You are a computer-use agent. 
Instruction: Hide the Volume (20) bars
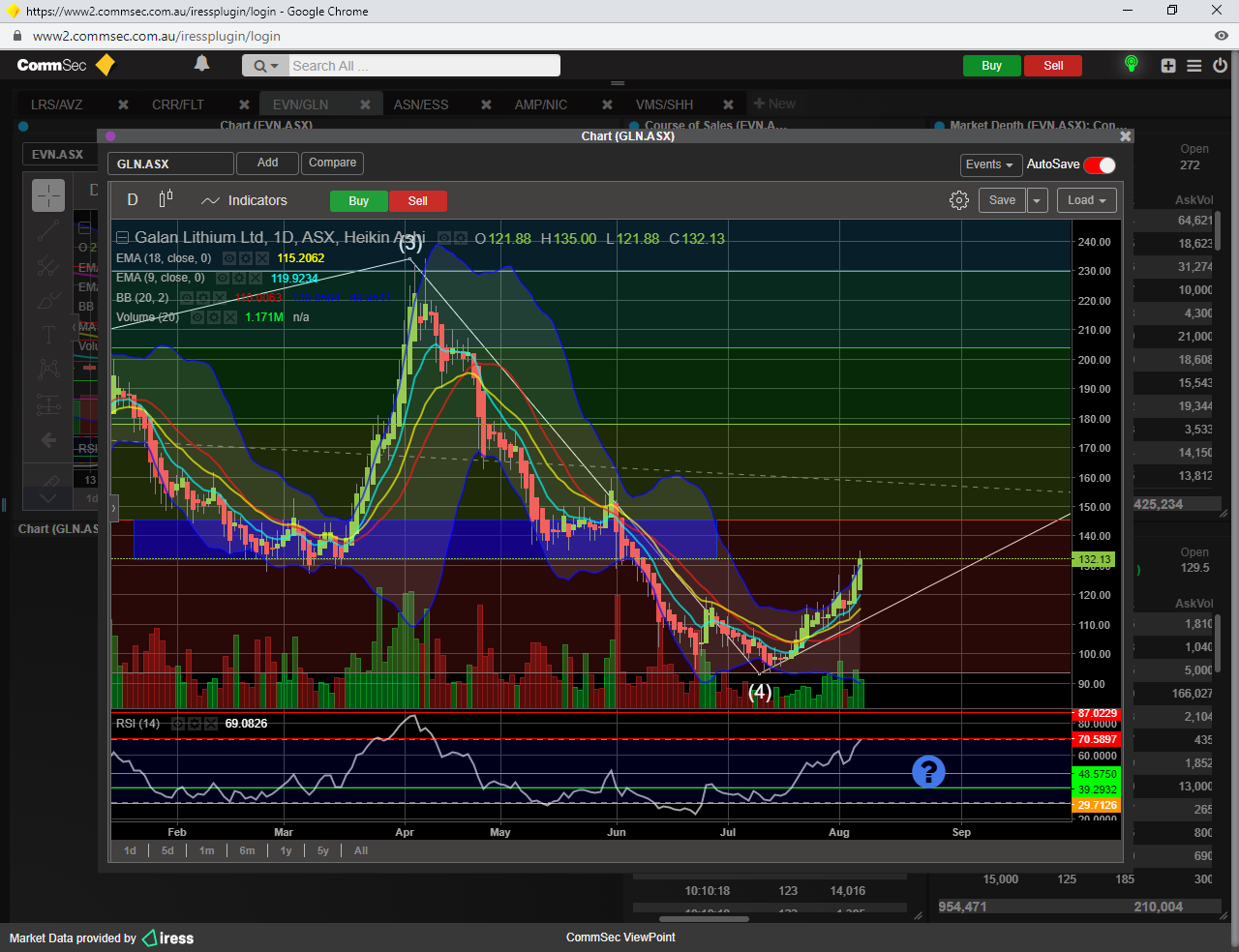[197, 317]
